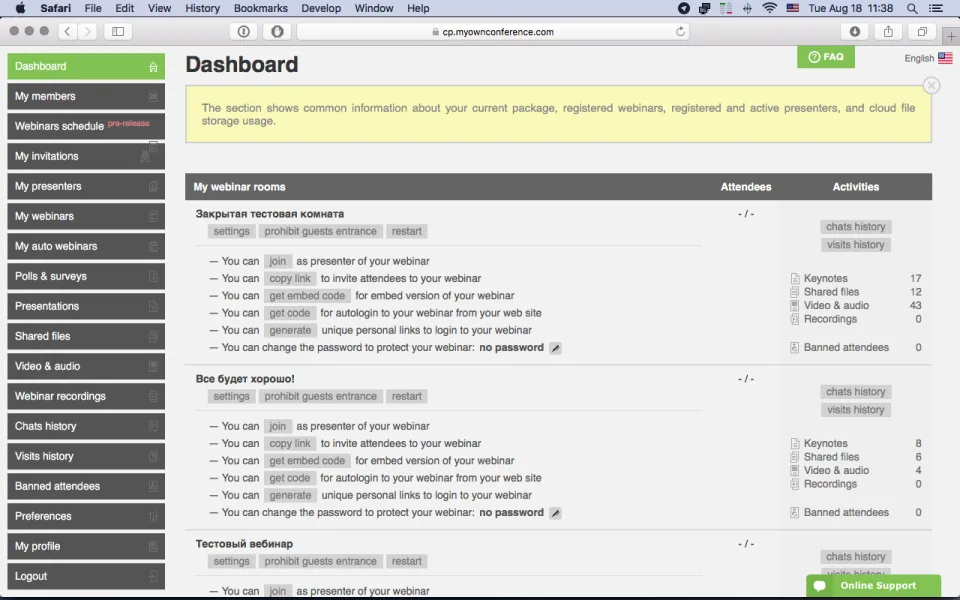Image resolution: width=960 pixels, height=600 pixels.
Task: Open Banned attendees in sidebar
Action: [86, 486]
